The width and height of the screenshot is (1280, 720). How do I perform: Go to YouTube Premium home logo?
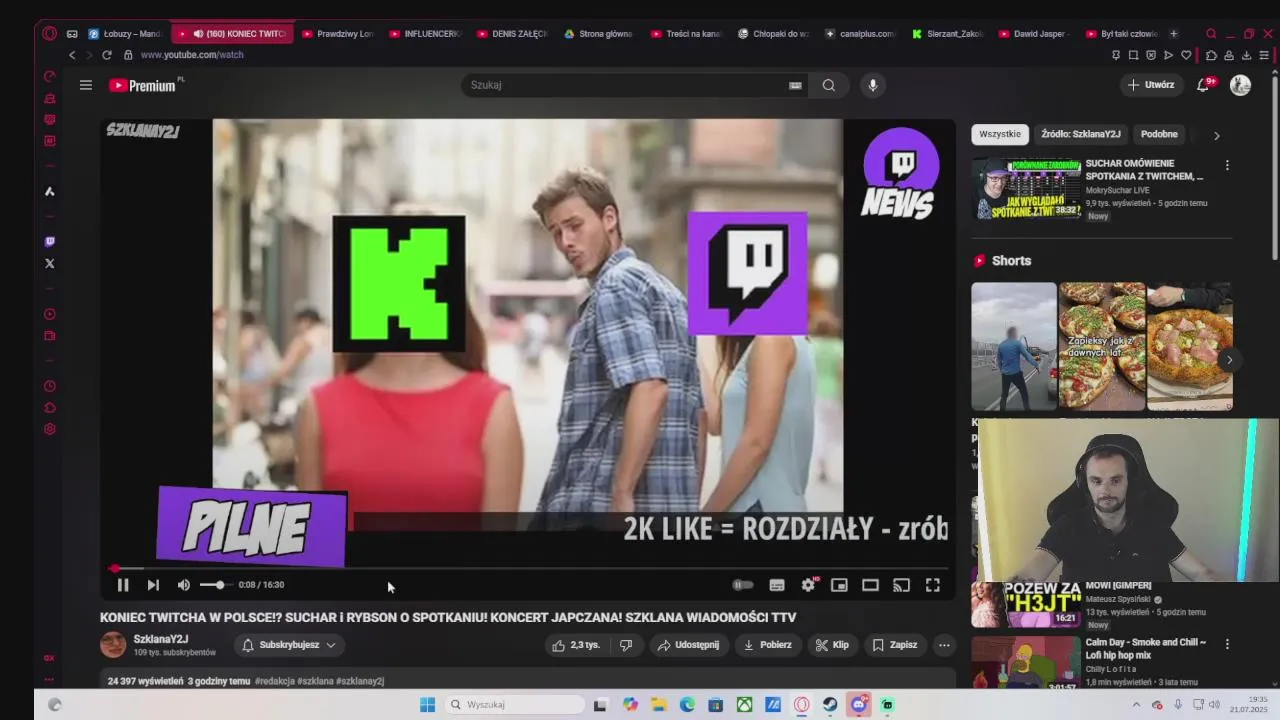click(142, 85)
